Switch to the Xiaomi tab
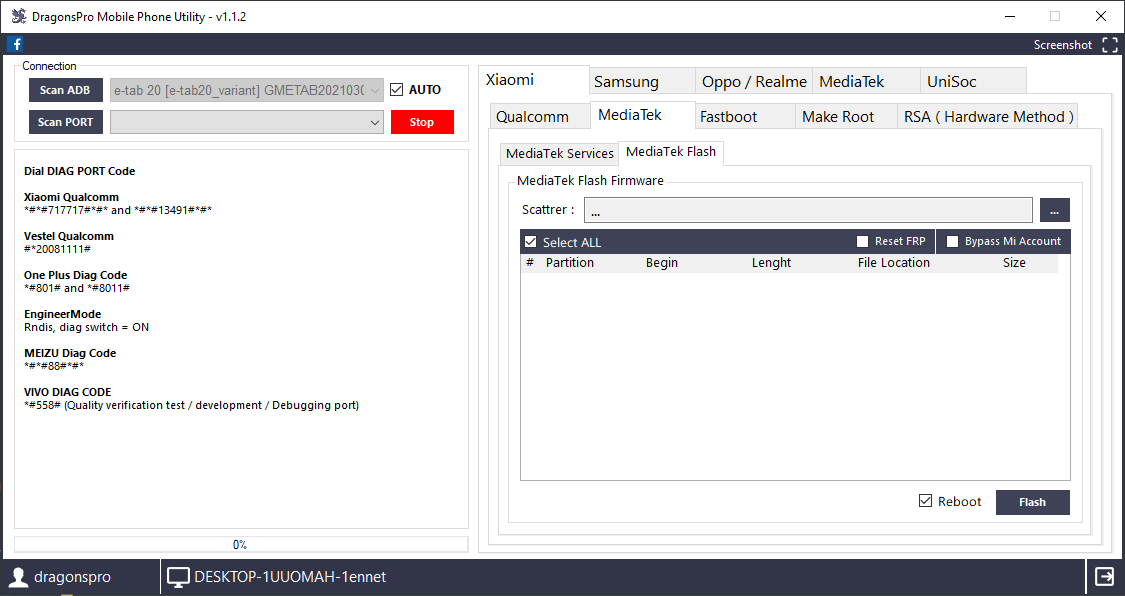This screenshot has width=1125, height=596. pyautogui.click(x=534, y=80)
